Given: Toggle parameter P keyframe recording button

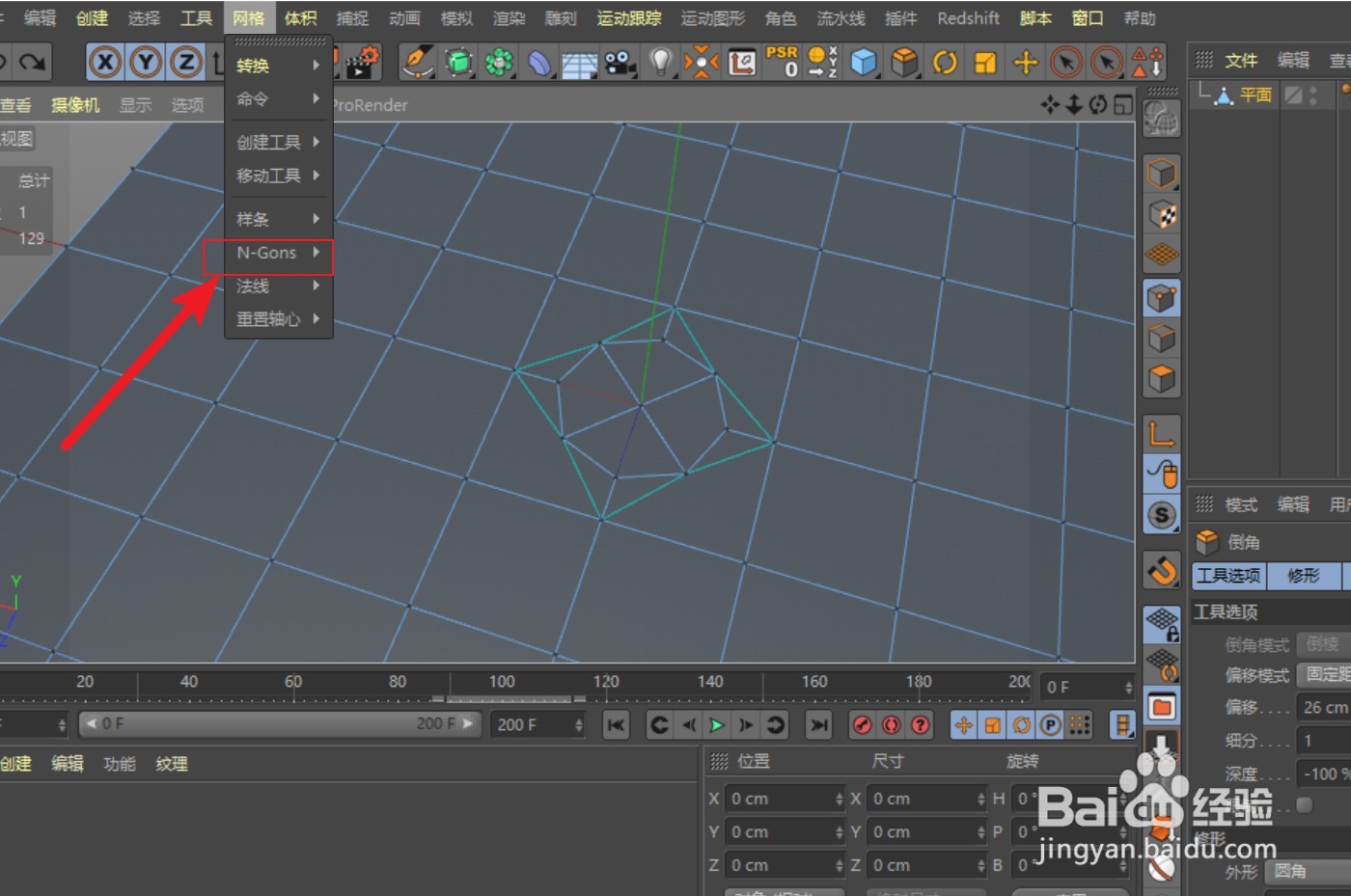Looking at the screenshot, I should (1050, 724).
